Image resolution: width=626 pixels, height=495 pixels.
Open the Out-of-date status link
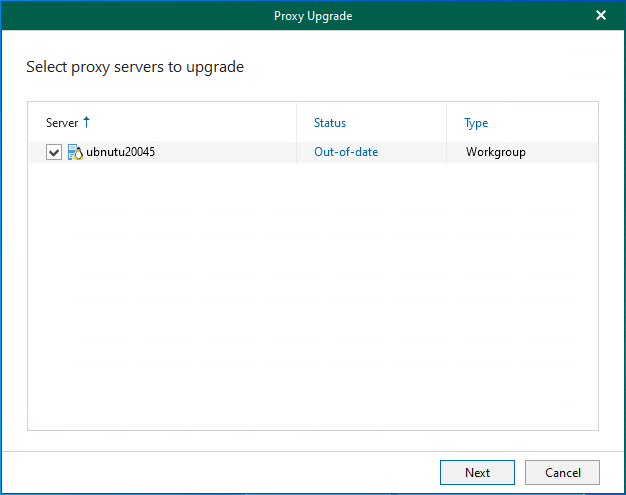coord(346,153)
